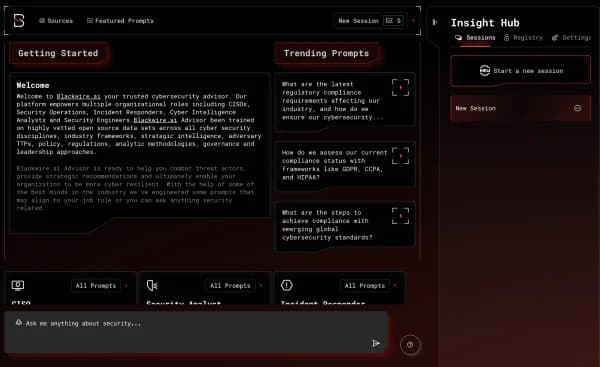Open All Prompts on the Incident Responder card
The height and width of the screenshot is (367, 600).
pyautogui.click(x=365, y=285)
